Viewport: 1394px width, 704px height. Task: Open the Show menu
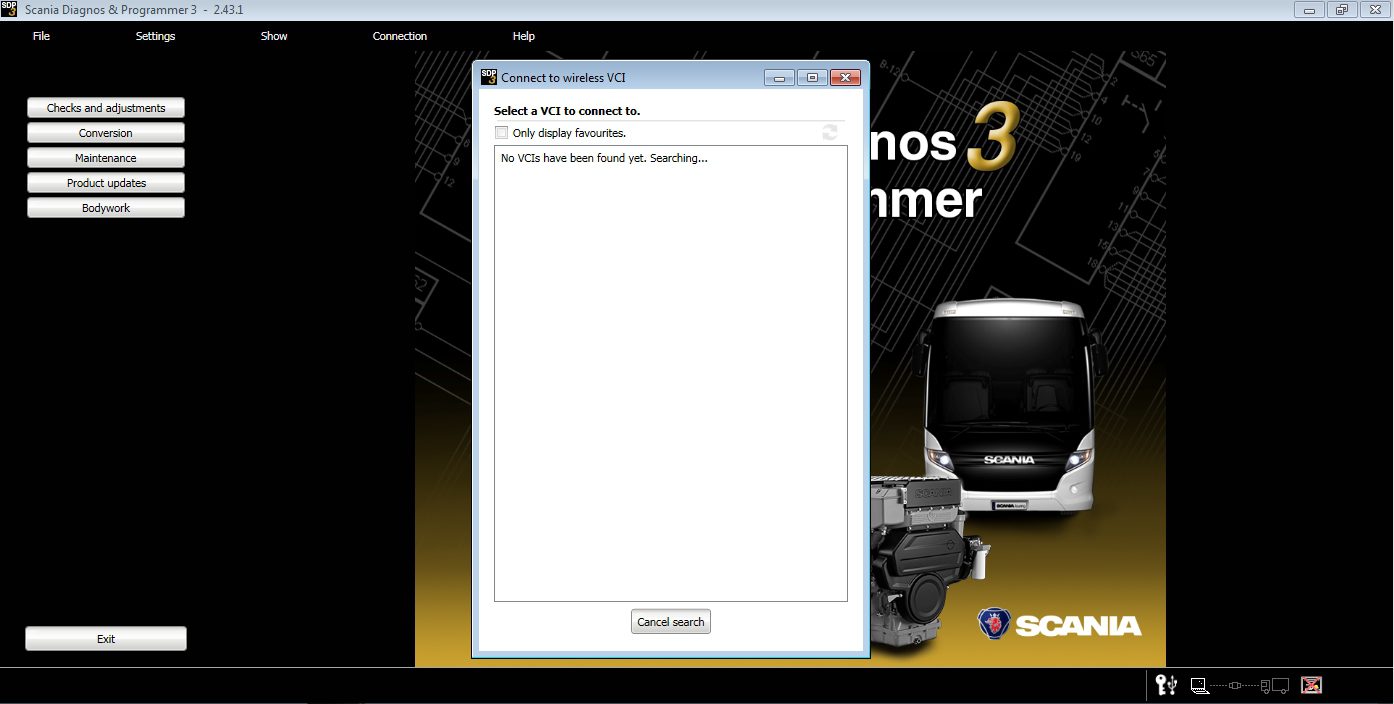pyautogui.click(x=274, y=36)
